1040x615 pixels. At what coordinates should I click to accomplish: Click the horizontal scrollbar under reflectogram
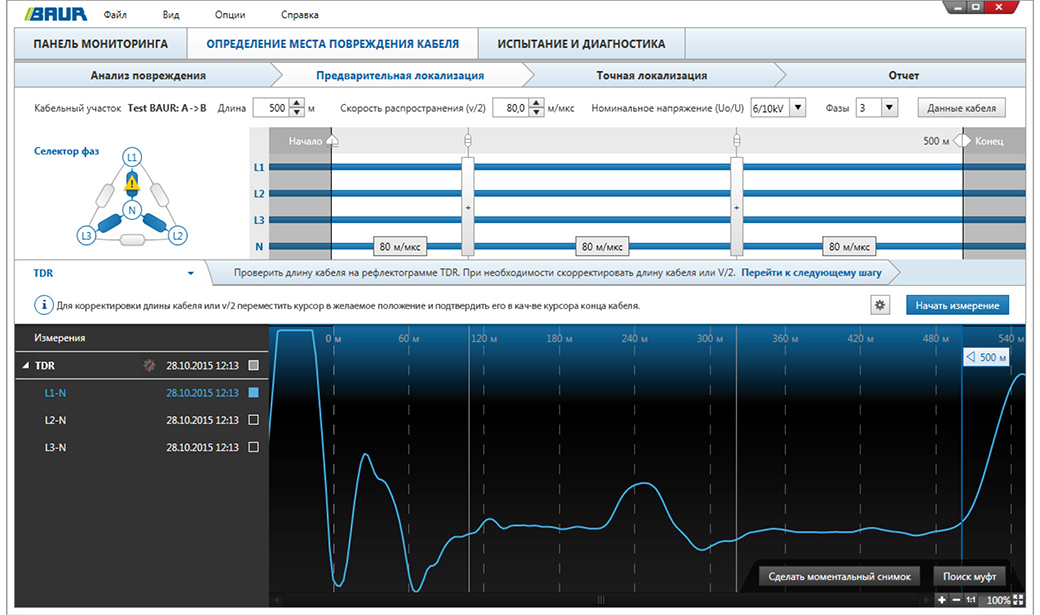click(601, 600)
